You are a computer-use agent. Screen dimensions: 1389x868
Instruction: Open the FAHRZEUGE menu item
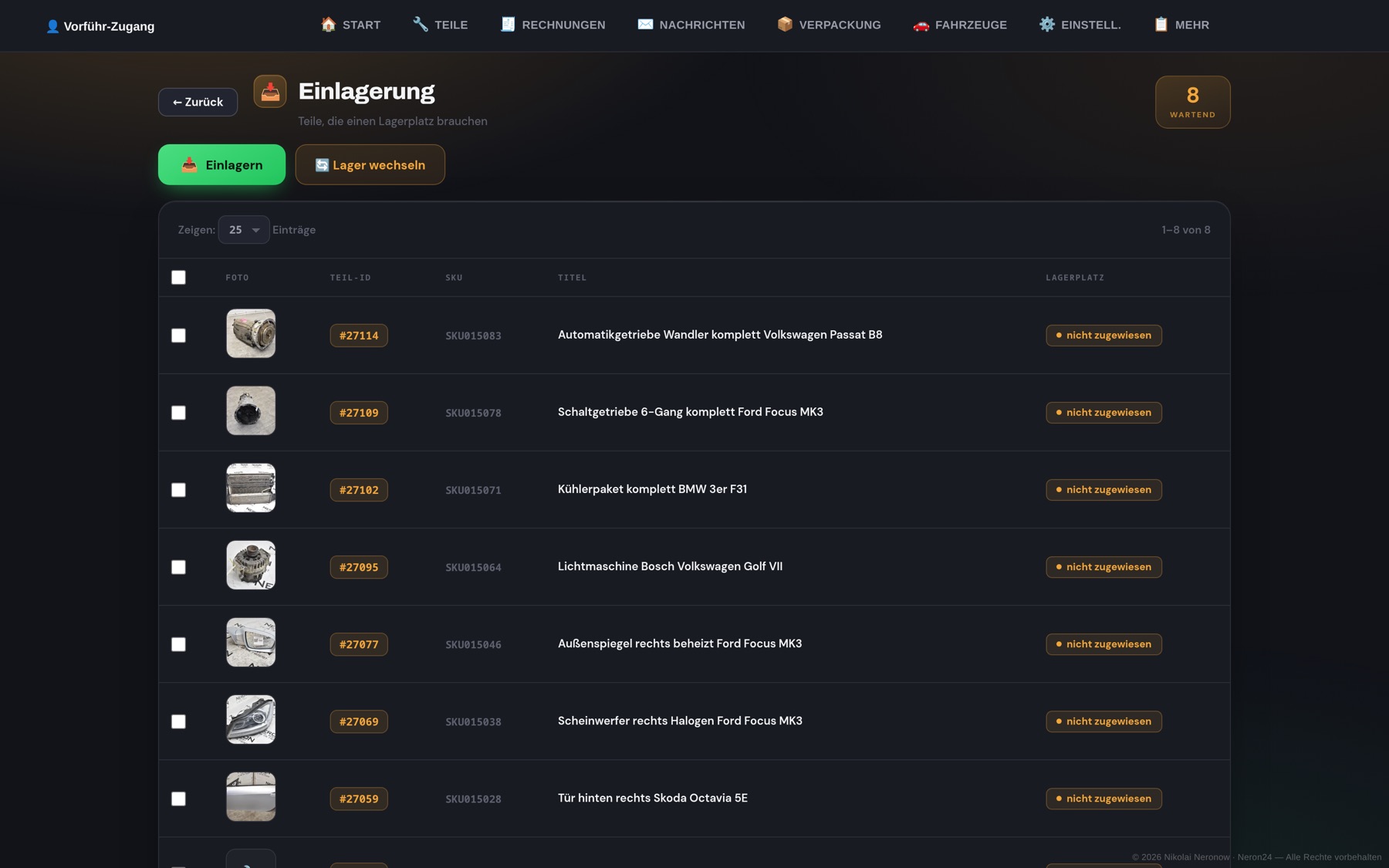pyautogui.click(x=960, y=25)
